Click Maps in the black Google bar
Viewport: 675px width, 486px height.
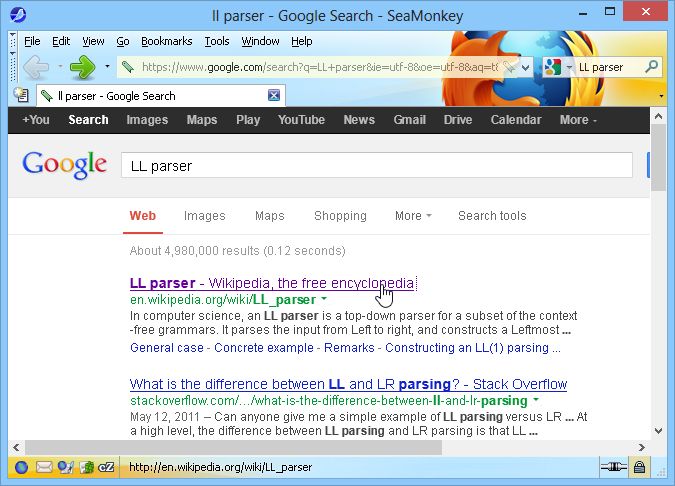click(202, 120)
